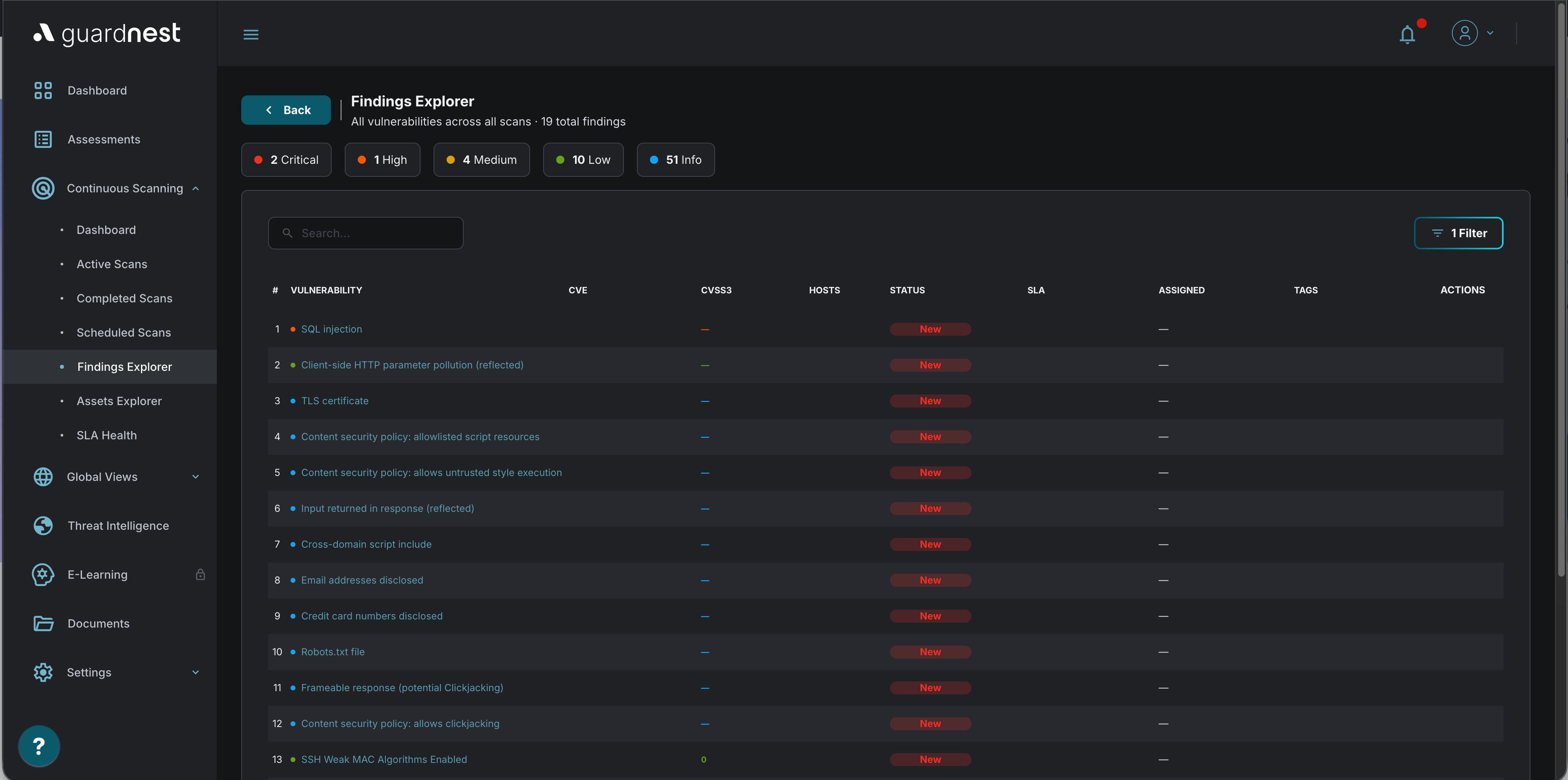Open Frameable response Clickjacking finding
The image size is (1568, 780).
click(402, 688)
